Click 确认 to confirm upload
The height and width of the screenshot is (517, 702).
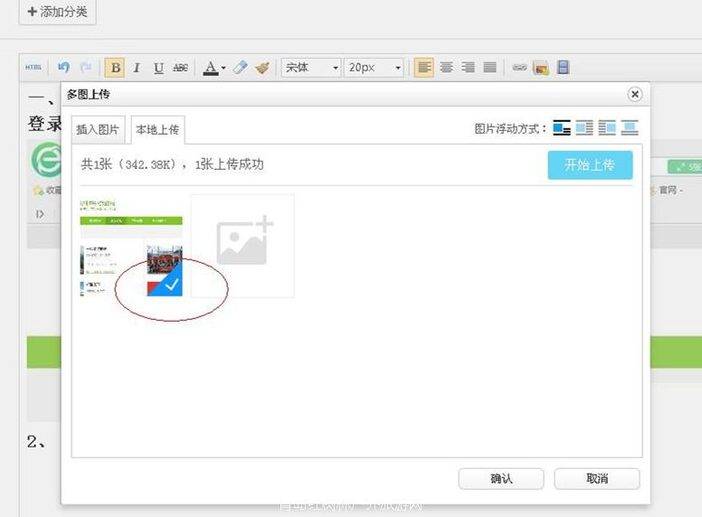pos(501,479)
